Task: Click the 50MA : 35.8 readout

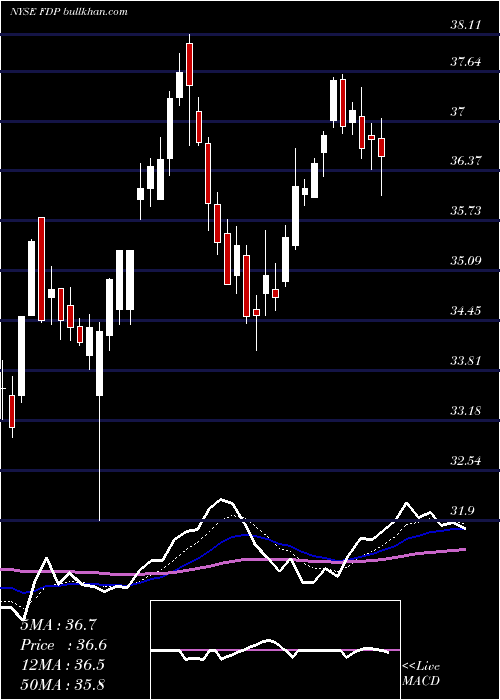Action: coord(62,684)
